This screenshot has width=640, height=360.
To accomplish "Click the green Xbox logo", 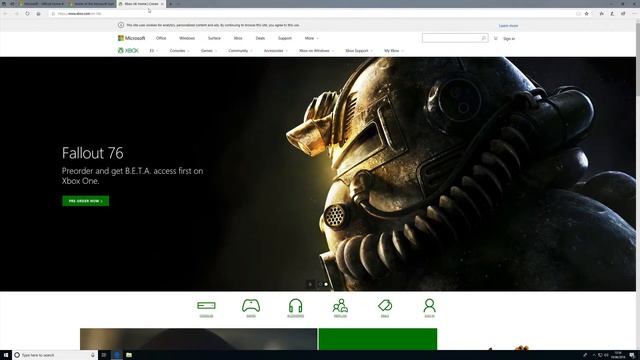I will point(128,51).
